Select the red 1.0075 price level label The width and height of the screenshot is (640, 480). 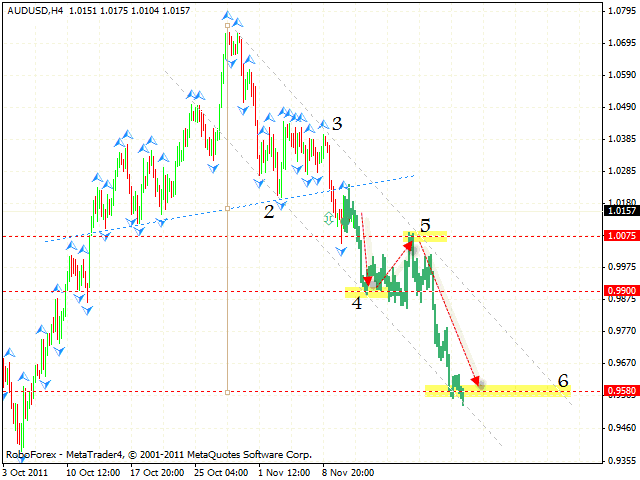click(x=621, y=236)
